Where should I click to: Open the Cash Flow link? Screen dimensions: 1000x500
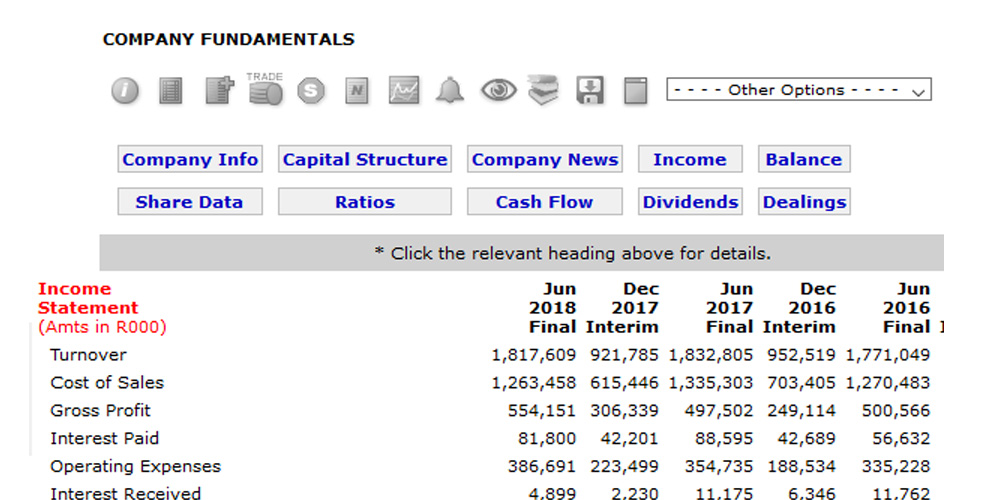coord(545,202)
